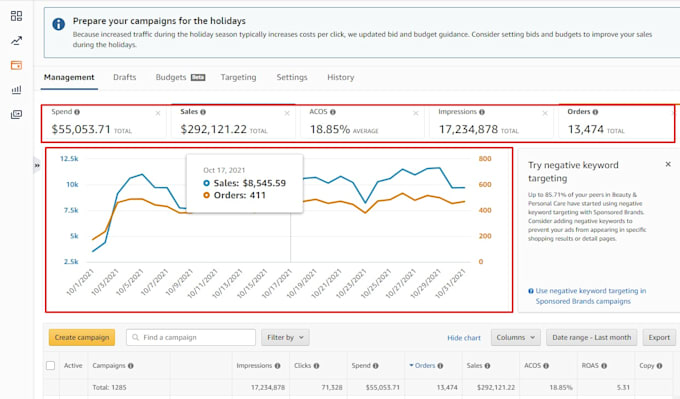This screenshot has height=399, width=680.
Task: Remove the Sales metric card
Action: (x=287, y=113)
